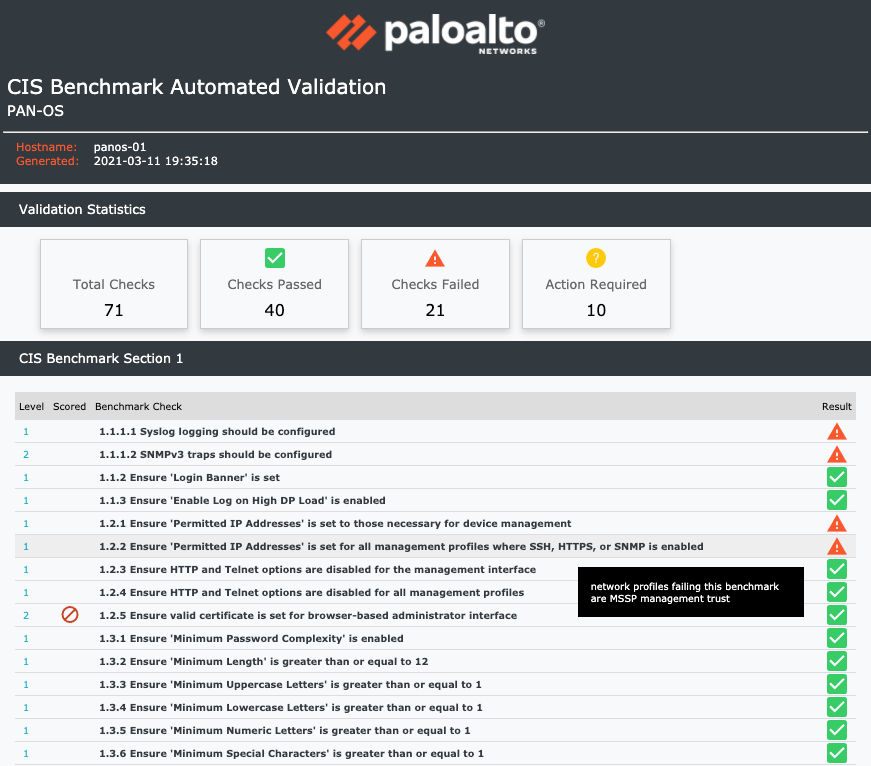Click the green checkmark for 1.3.6 Special Characters check
The width and height of the screenshot is (871, 766).
click(836, 753)
